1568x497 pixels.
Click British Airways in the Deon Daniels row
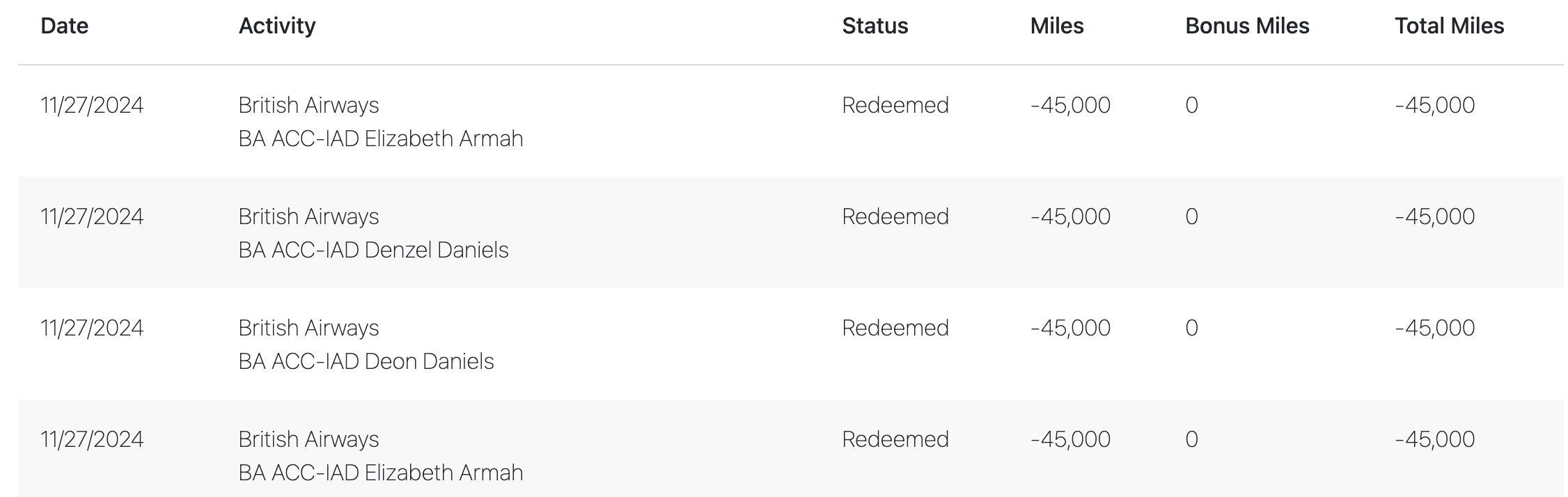click(x=309, y=328)
